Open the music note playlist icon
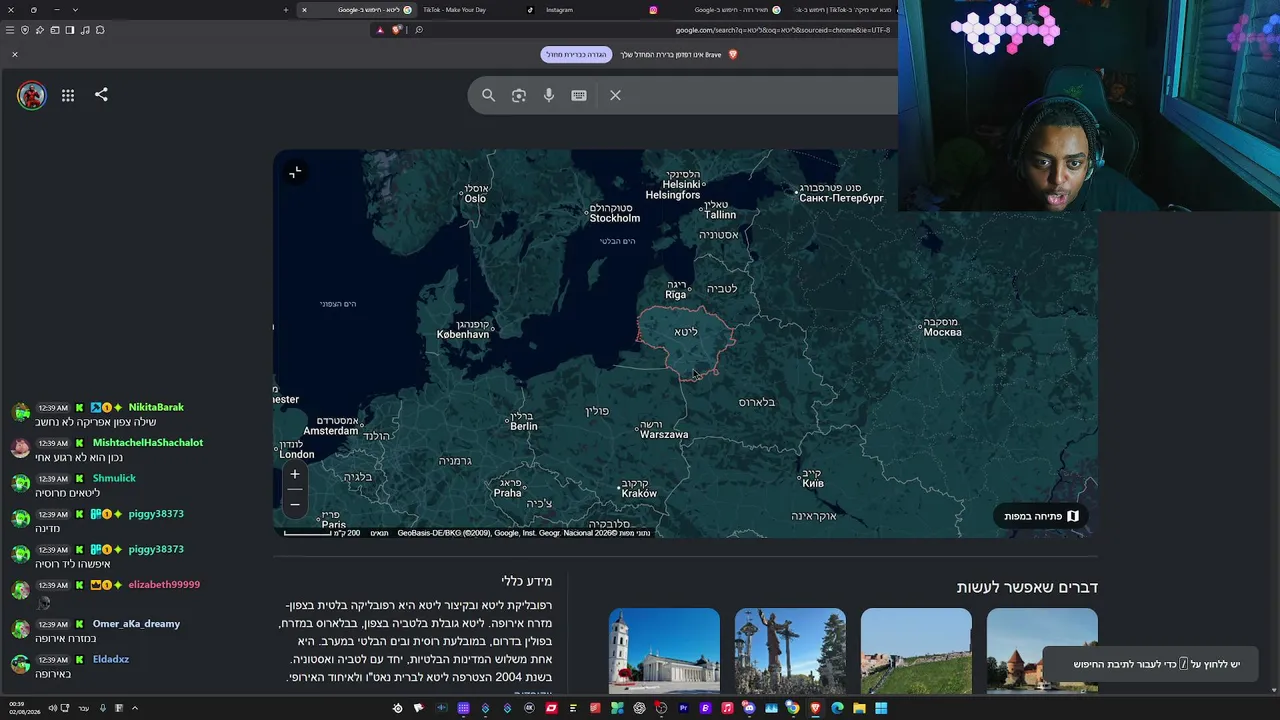Screen dimensions: 1280x720 [x=84, y=30]
